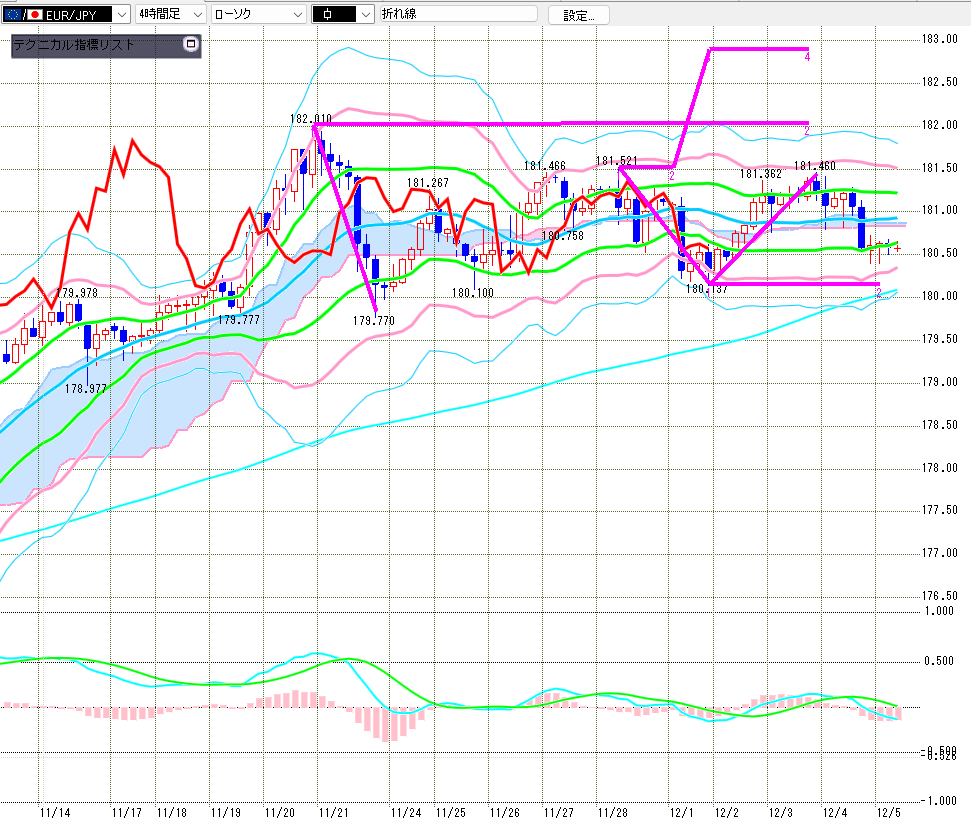Click the 180.187 low price label
Image resolution: width=971 pixels, height=822 pixels.
pyautogui.click(x=706, y=289)
